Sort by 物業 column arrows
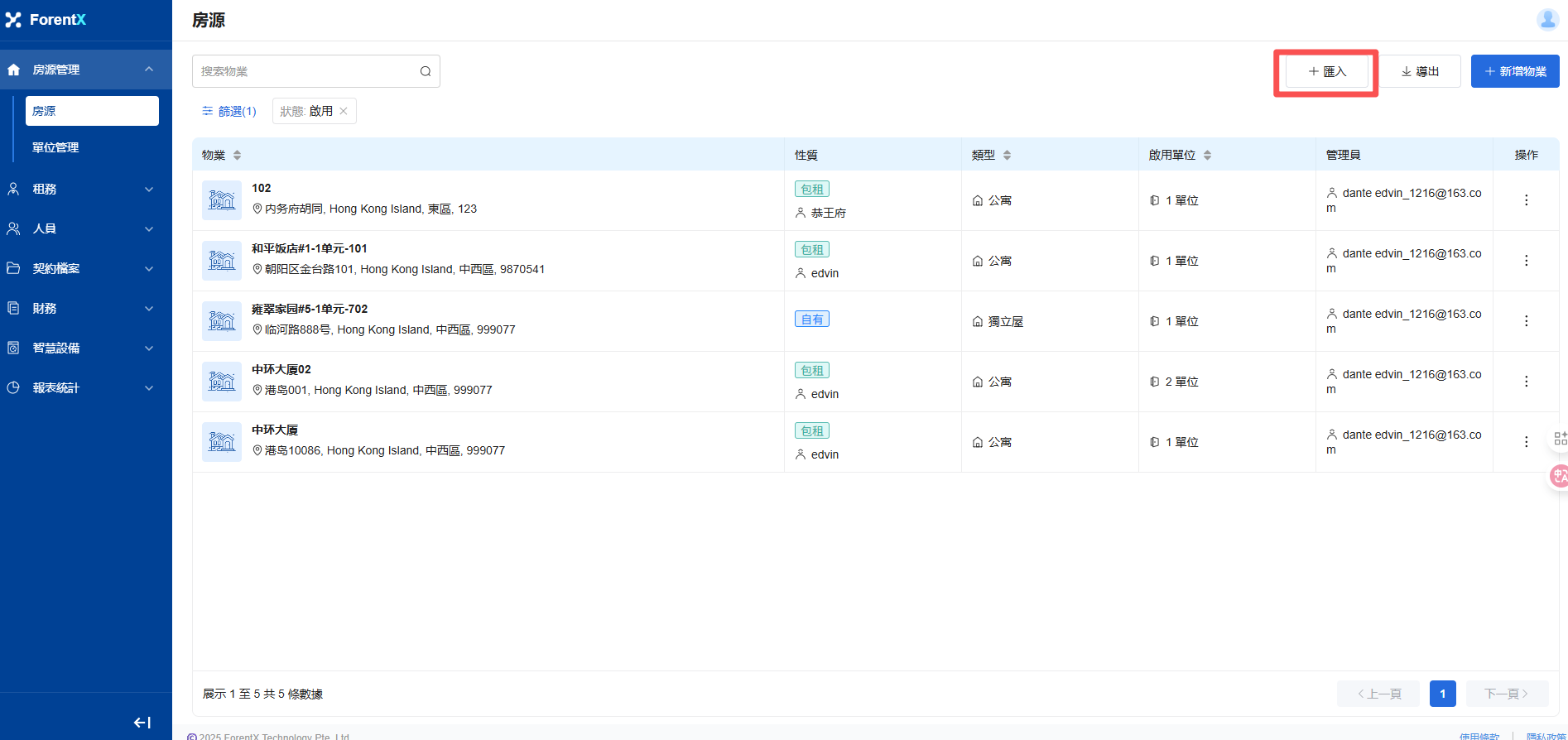Screen dimensions: 1568x740 [238, 156]
